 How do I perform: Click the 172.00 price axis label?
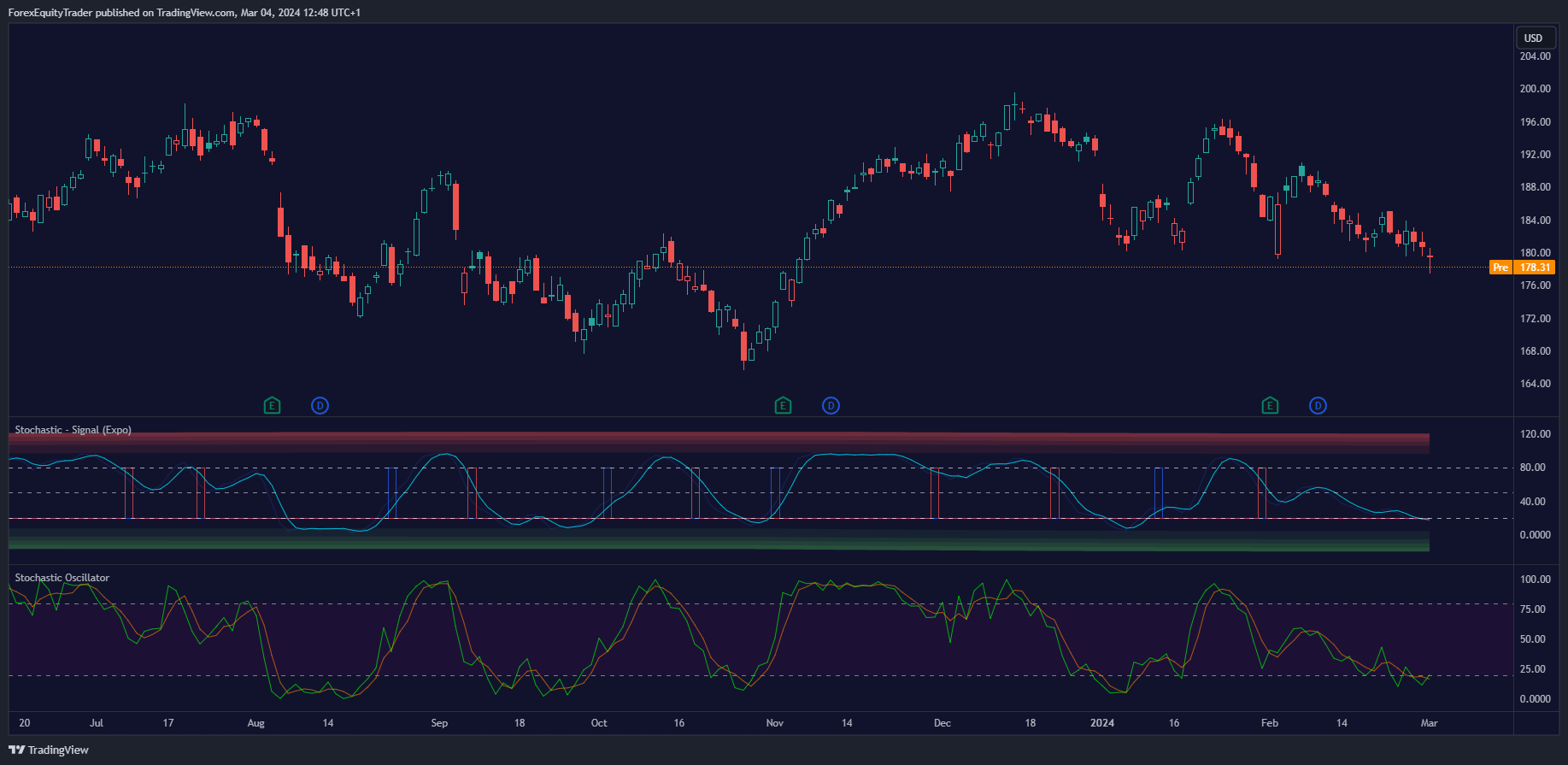click(x=1535, y=319)
